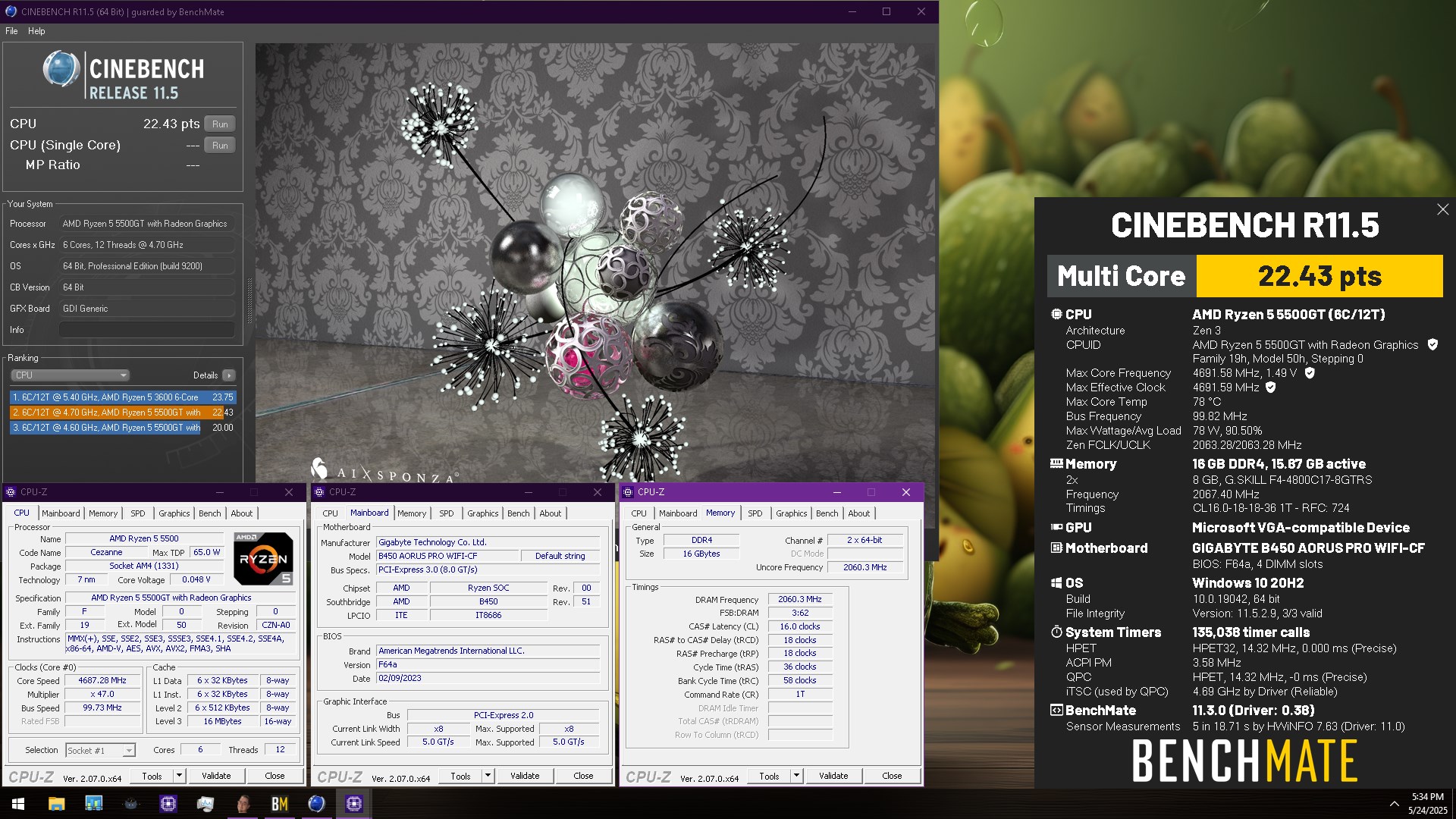Open the bar-chart app in the taskbar
The image size is (1456, 819).
tap(93, 804)
